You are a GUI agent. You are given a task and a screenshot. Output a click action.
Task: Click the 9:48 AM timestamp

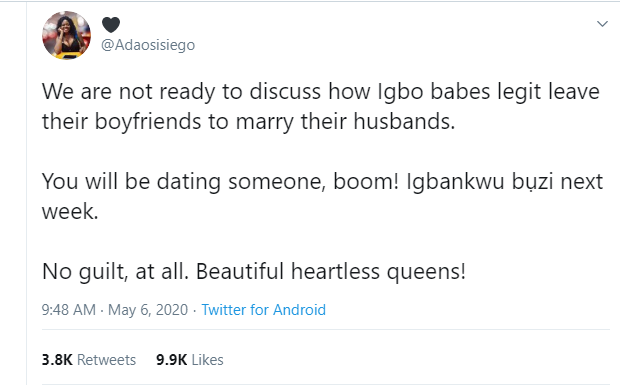pyautogui.click(x=69, y=310)
